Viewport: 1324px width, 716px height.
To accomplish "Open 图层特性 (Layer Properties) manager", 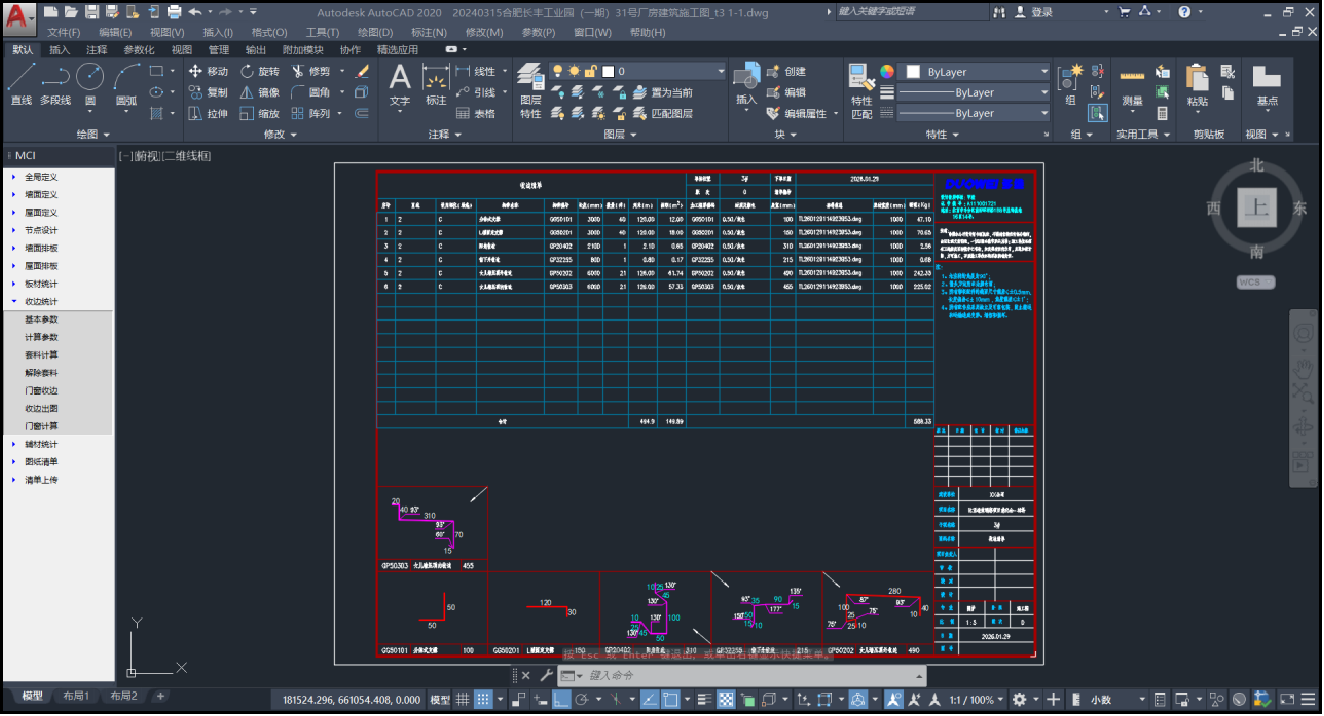I will click(x=530, y=92).
